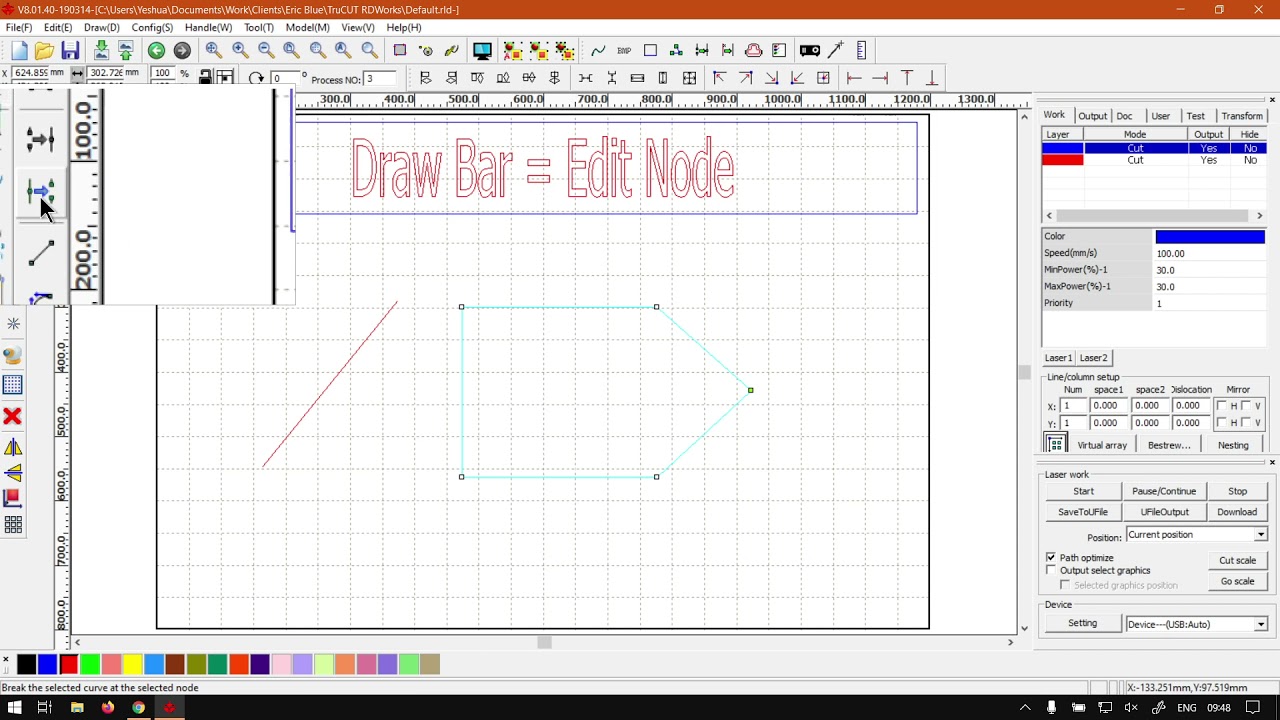Toggle Y row mirror H checkbox
The image size is (1280, 720).
(x=1222, y=423)
